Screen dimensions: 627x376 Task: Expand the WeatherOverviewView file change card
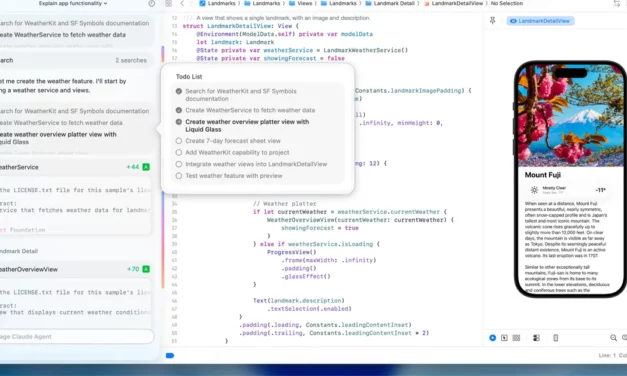(x=76, y=269)
